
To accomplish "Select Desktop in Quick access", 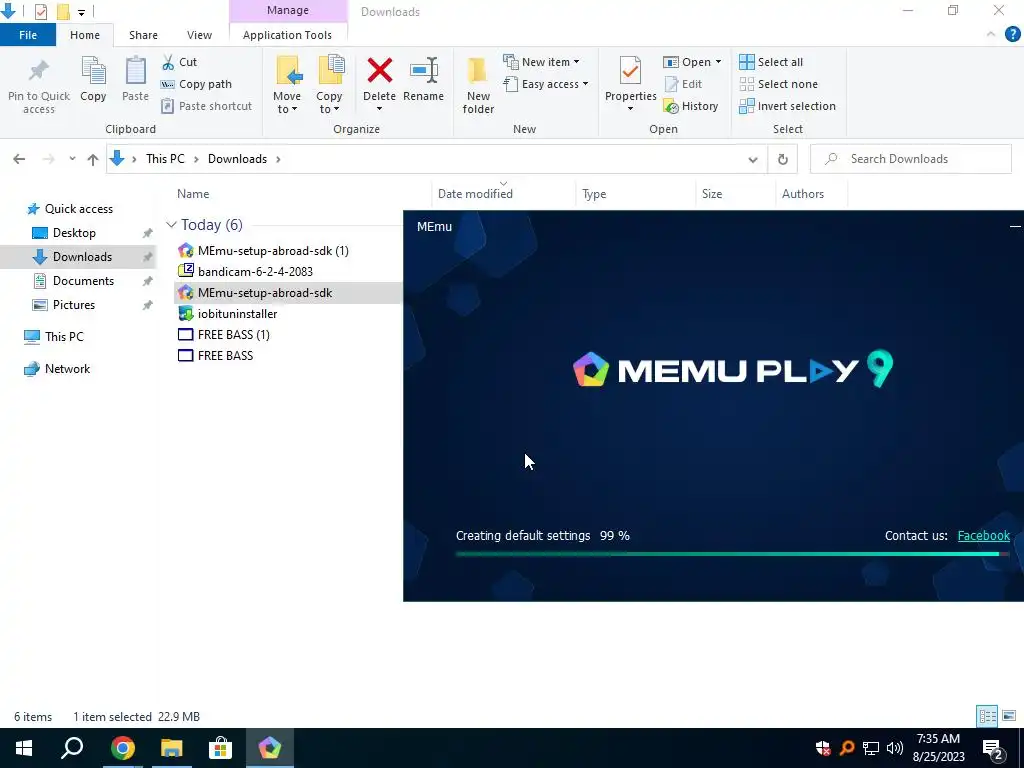I will (74, 233).
